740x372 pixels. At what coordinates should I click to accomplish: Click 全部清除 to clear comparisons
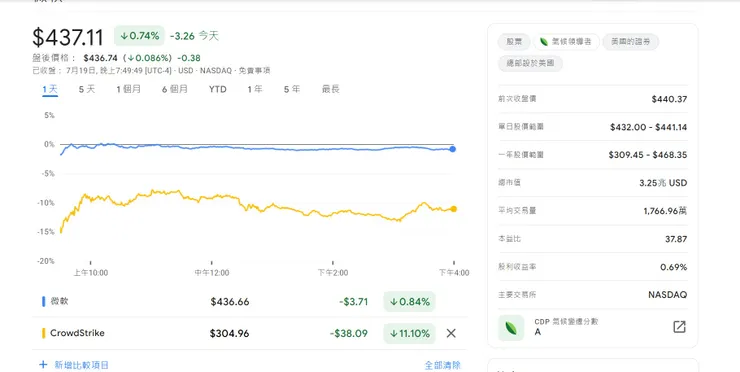(x=443, y=365)
